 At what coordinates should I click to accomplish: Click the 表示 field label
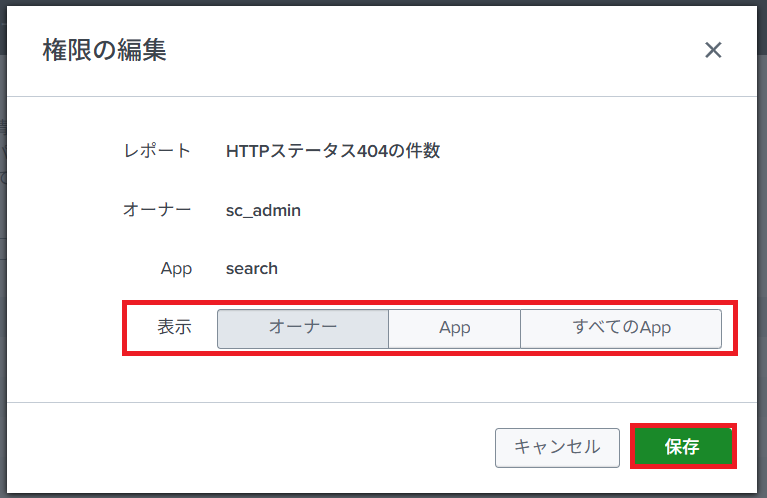coord(174,327)
